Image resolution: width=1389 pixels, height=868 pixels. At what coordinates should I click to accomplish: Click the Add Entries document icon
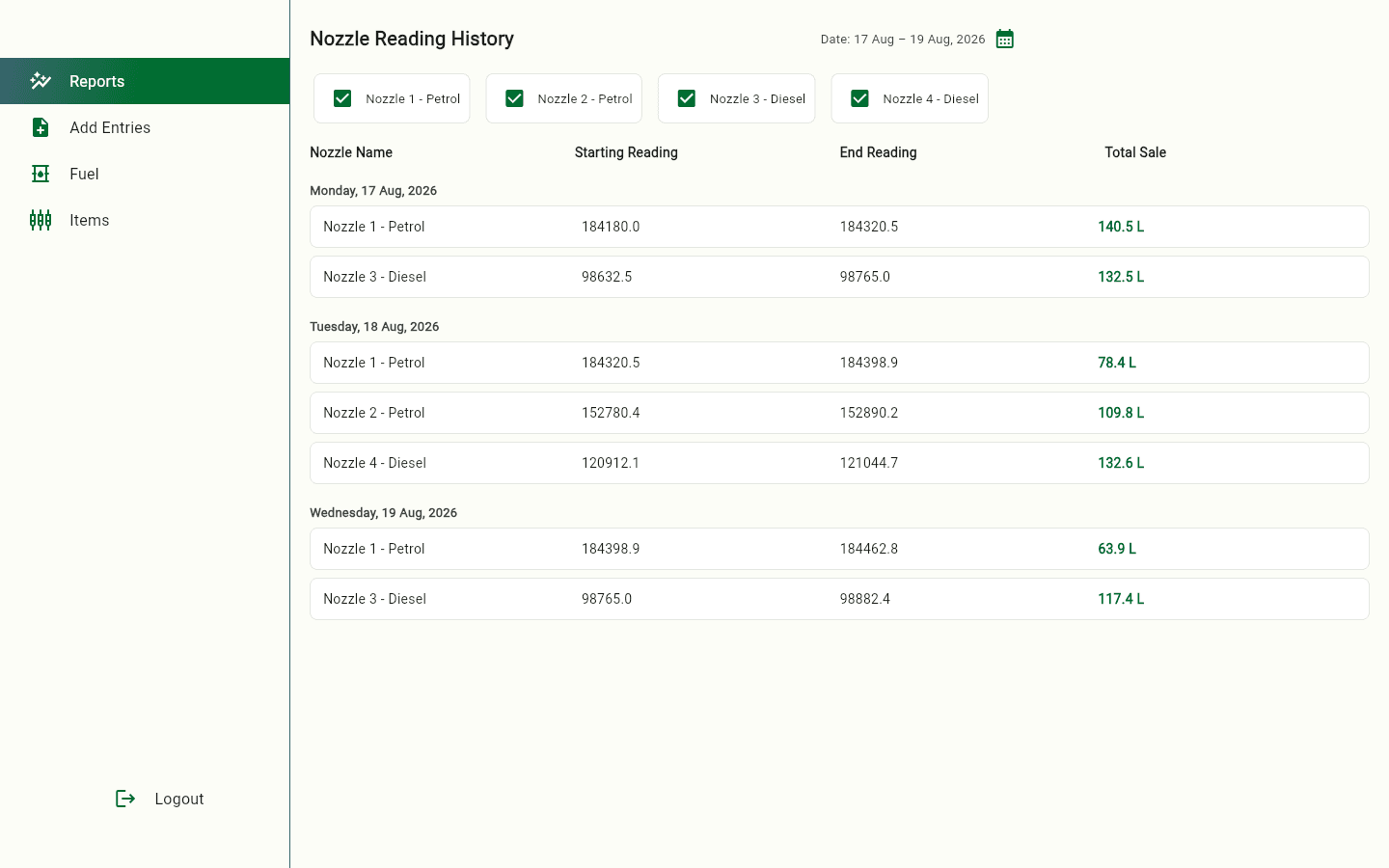click(41, 127)
